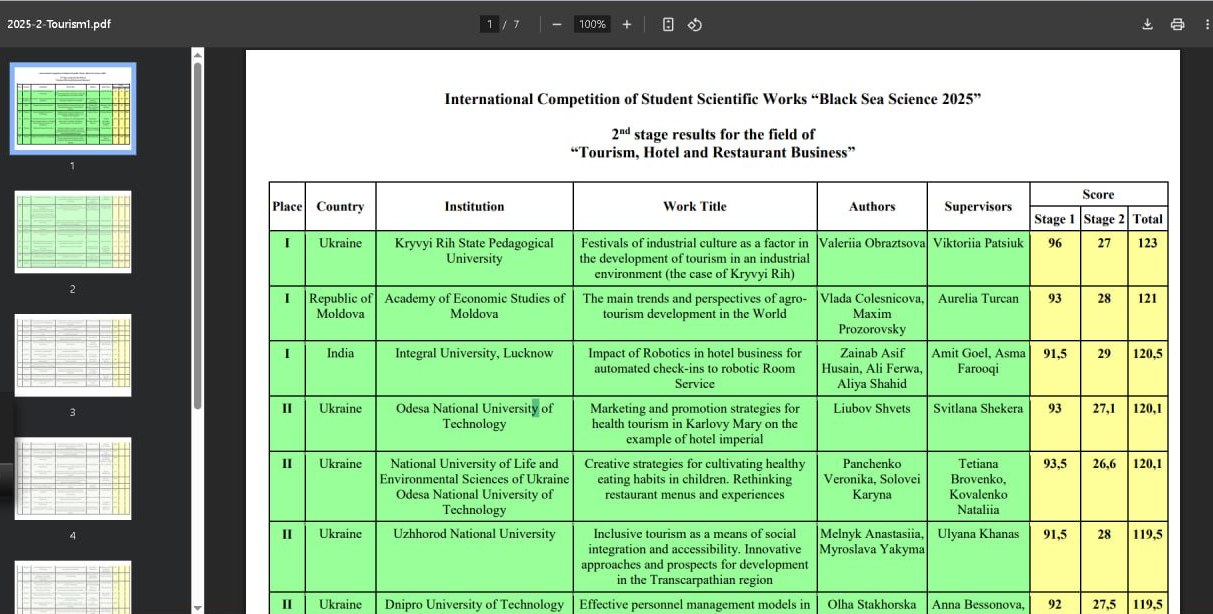Click the "Work Title" column header
Screen dimensions: 1213x614
pyautogui.click(x=694, y=206)
